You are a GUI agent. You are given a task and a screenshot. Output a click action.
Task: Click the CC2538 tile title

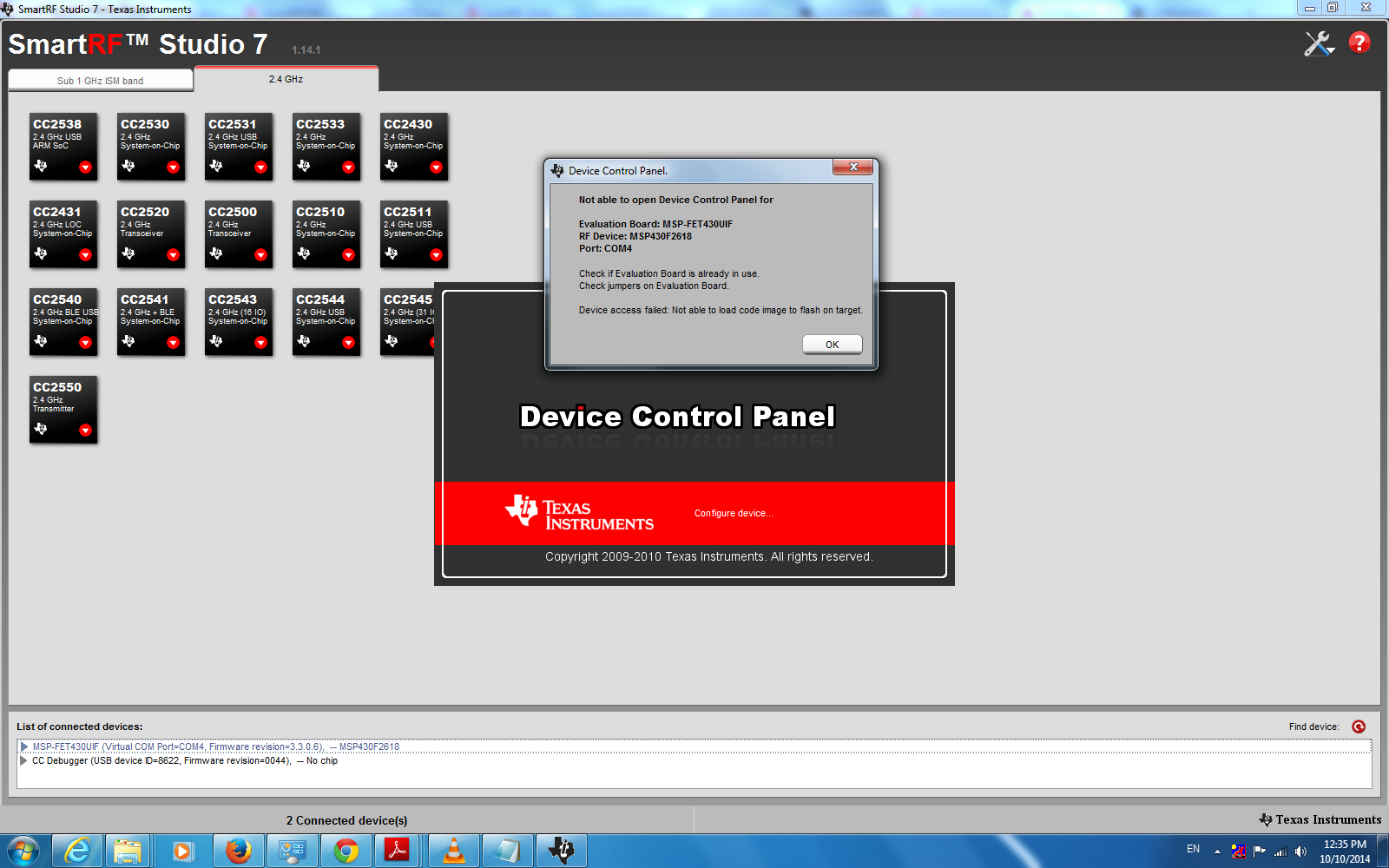pyautogui.click(x=57, y=124)
